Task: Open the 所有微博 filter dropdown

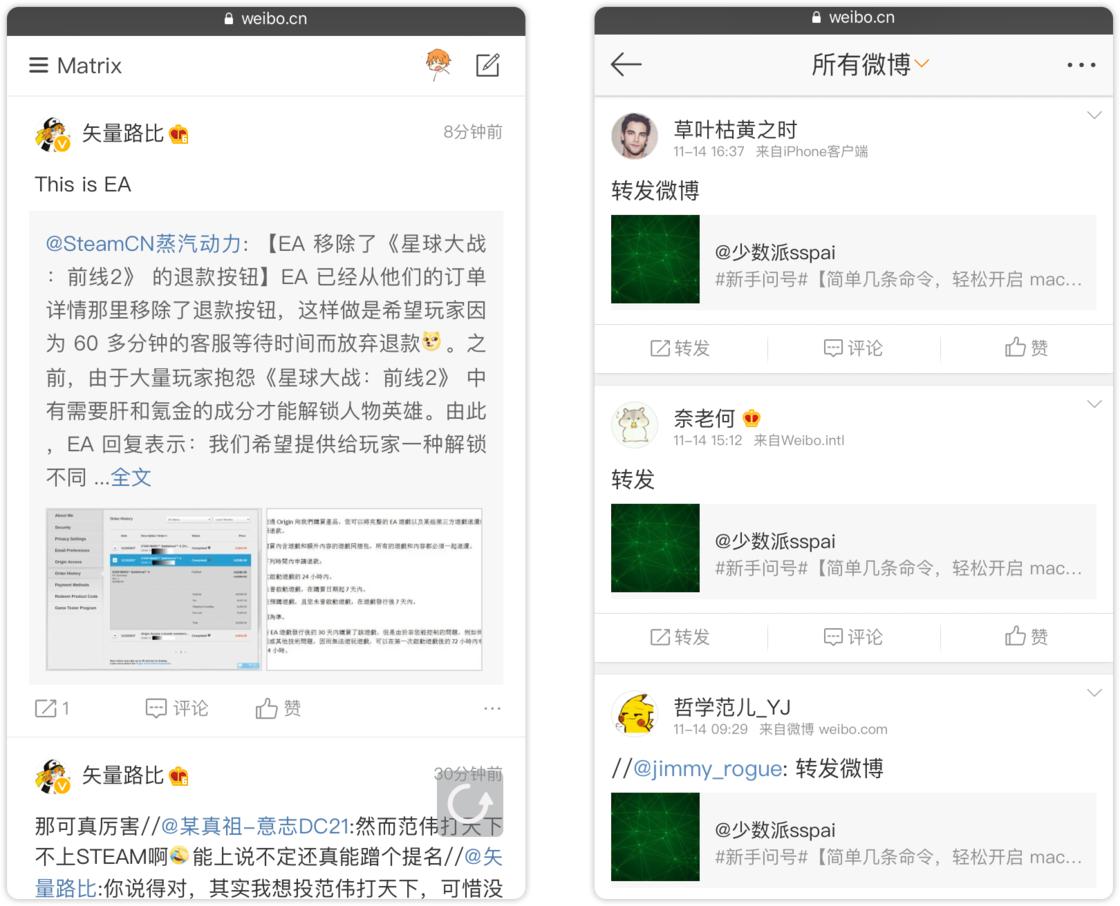Action: 869,64
